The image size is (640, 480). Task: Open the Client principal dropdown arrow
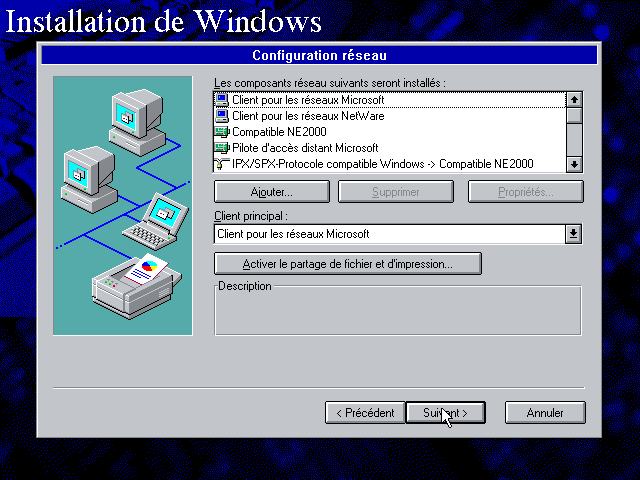coord(573,234)
